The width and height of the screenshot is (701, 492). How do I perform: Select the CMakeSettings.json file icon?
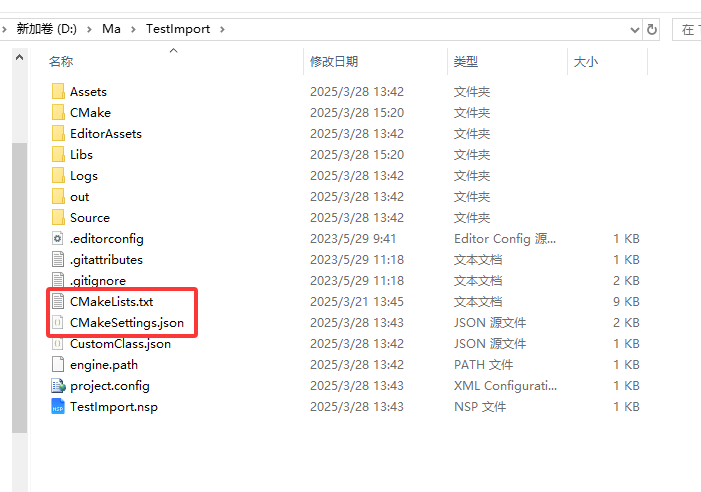coord(58,323)
